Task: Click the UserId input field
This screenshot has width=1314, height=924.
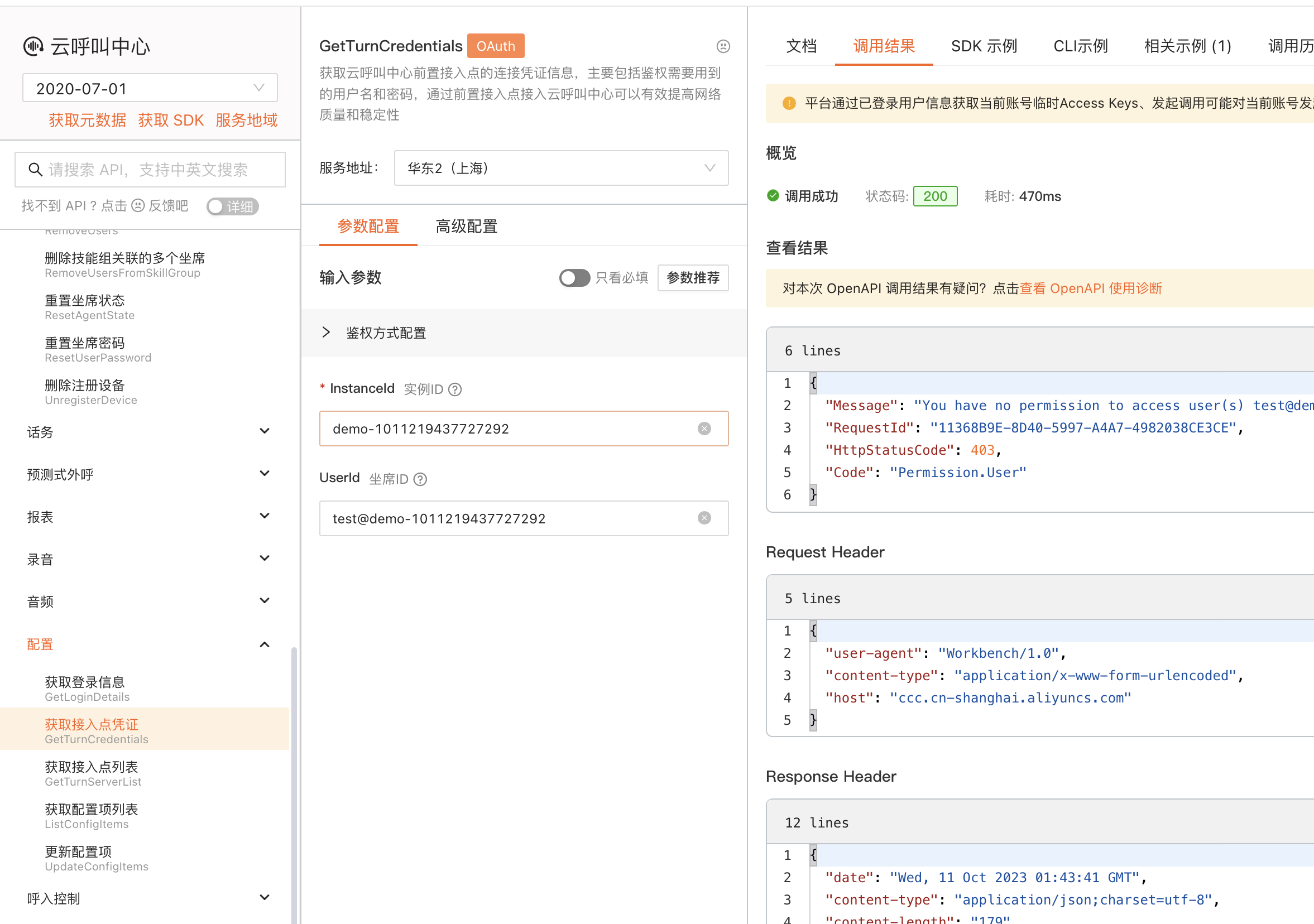Action: [x=524, y=518]
